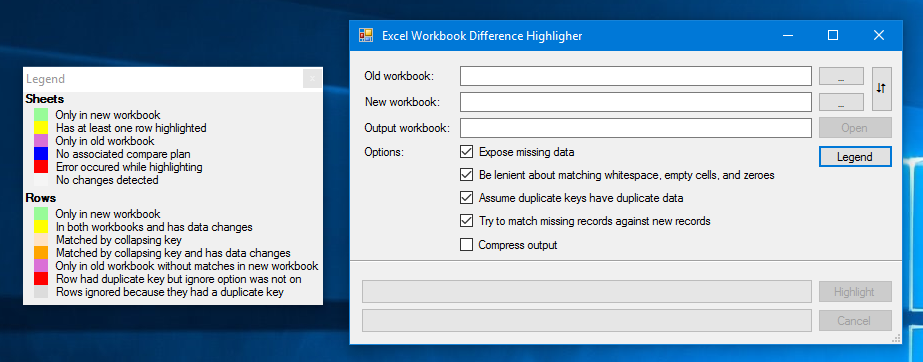The height and width of the screenshot is (362, 923).
Task: Focus the Old workbook path field
Action: 636,77
